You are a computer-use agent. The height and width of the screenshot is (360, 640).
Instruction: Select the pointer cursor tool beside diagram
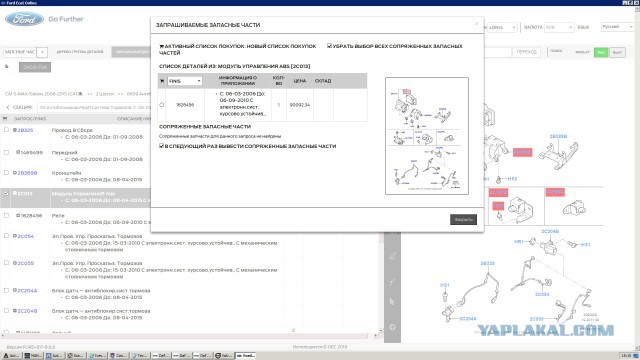(x=392, y=302)
